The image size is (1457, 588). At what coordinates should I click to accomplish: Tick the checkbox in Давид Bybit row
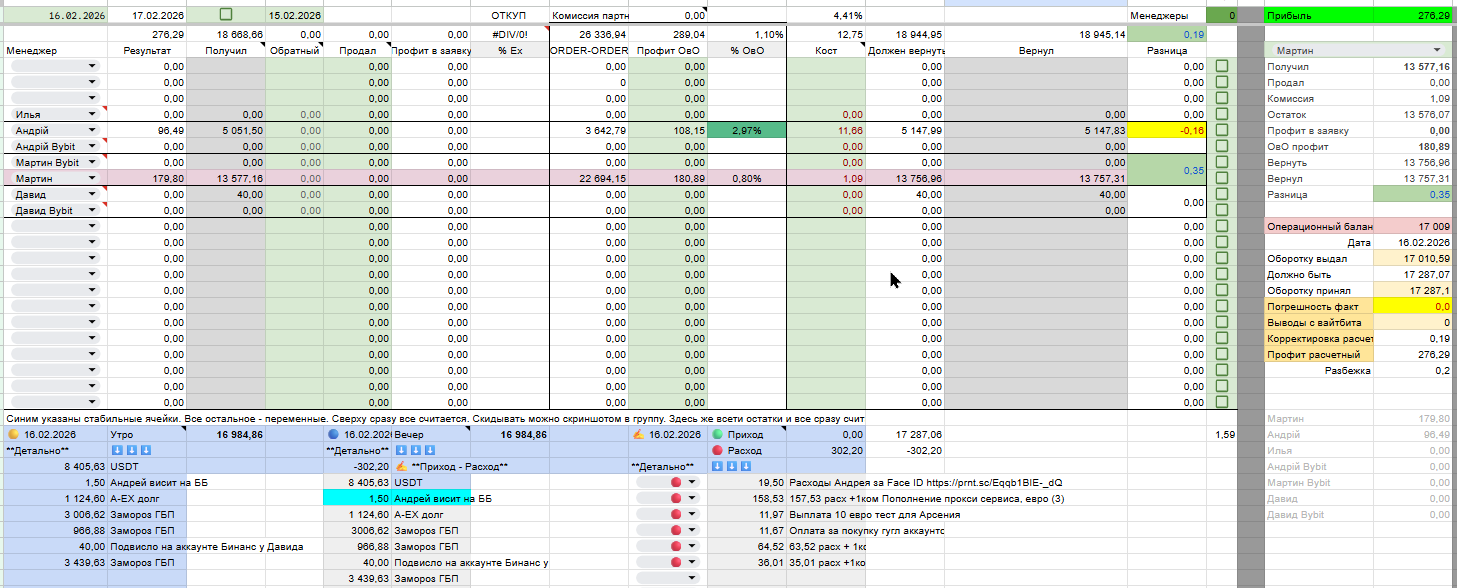tap(1221, 211)
